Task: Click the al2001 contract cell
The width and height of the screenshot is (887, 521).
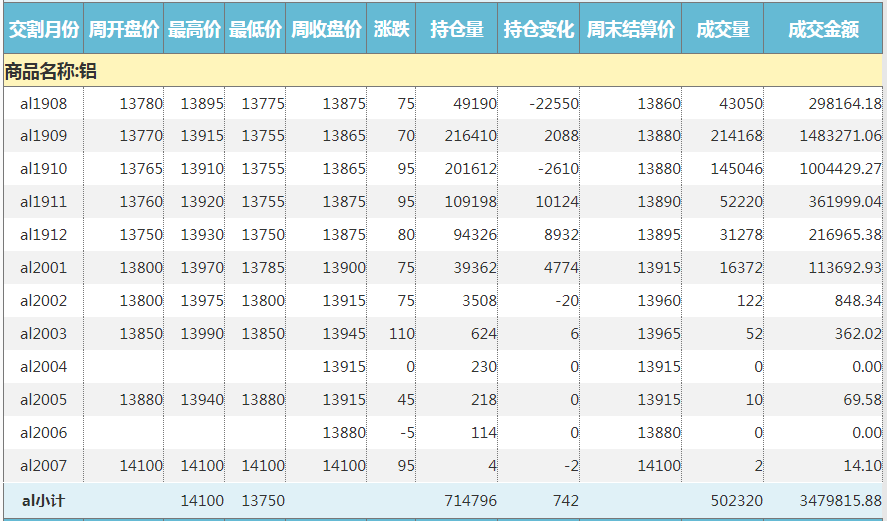Action: [x=44, y=268]
